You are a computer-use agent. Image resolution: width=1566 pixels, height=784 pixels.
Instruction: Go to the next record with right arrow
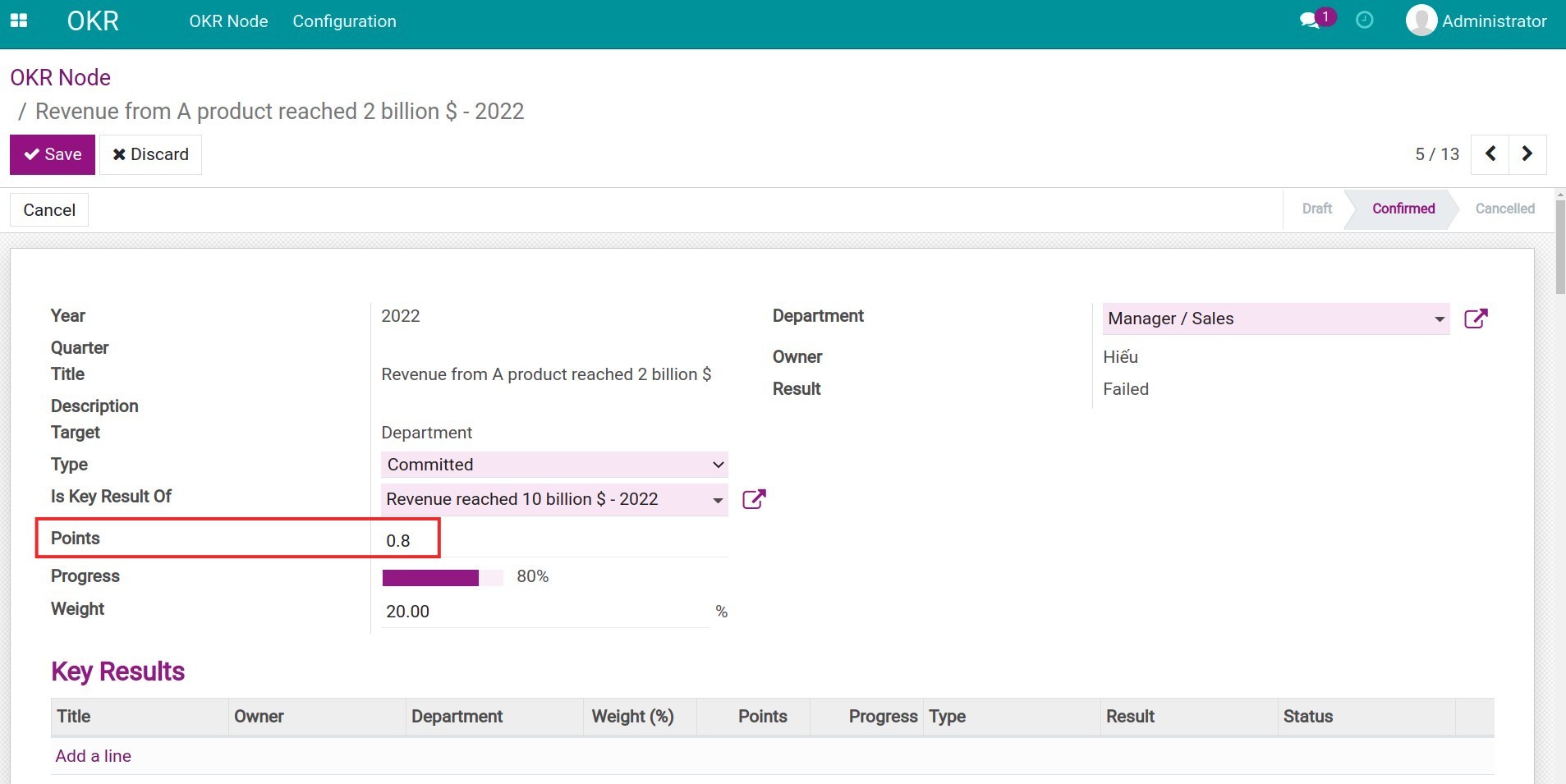click(x=1527, y=154)
